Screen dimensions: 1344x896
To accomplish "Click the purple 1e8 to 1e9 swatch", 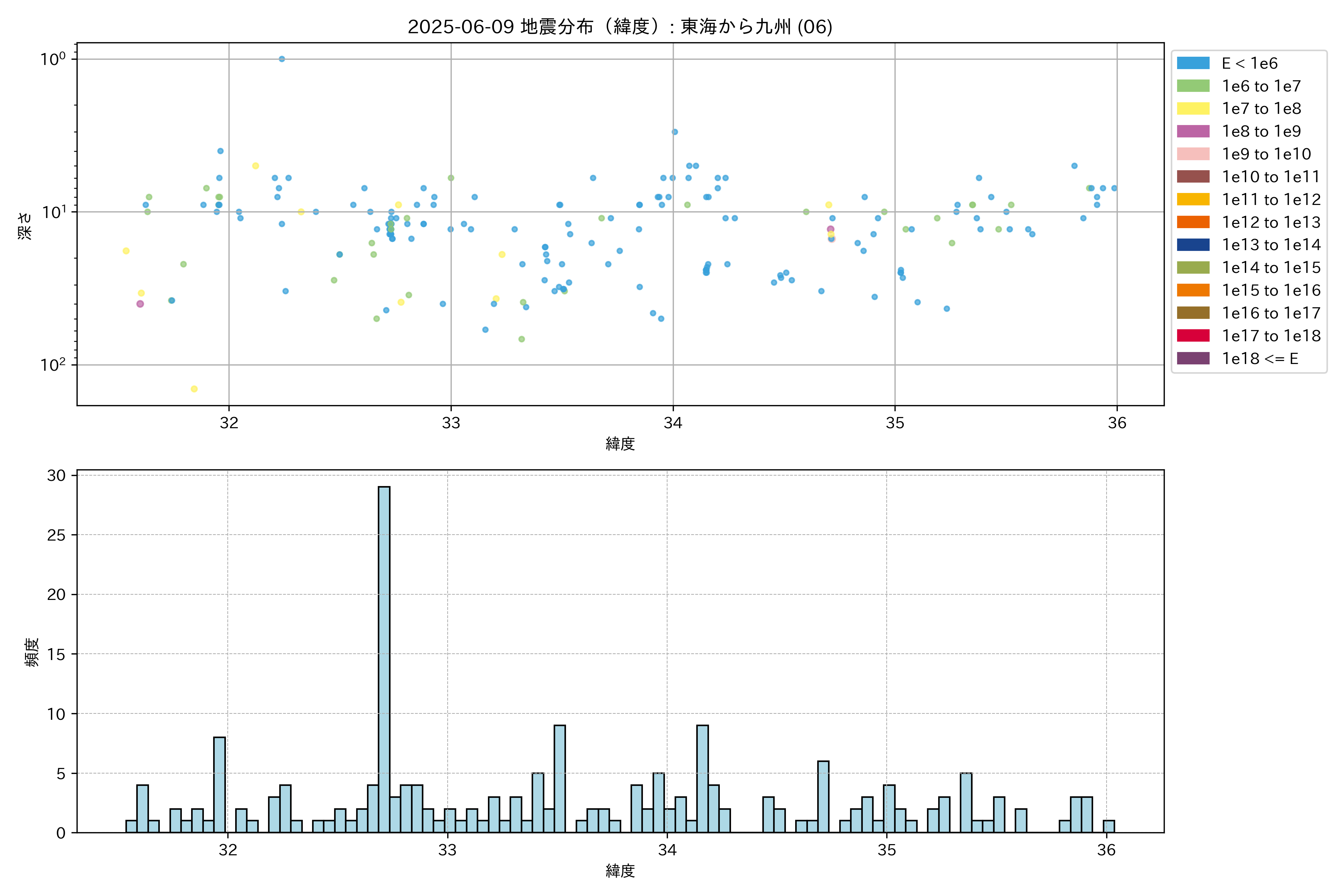I will (x=1192, y=131).
